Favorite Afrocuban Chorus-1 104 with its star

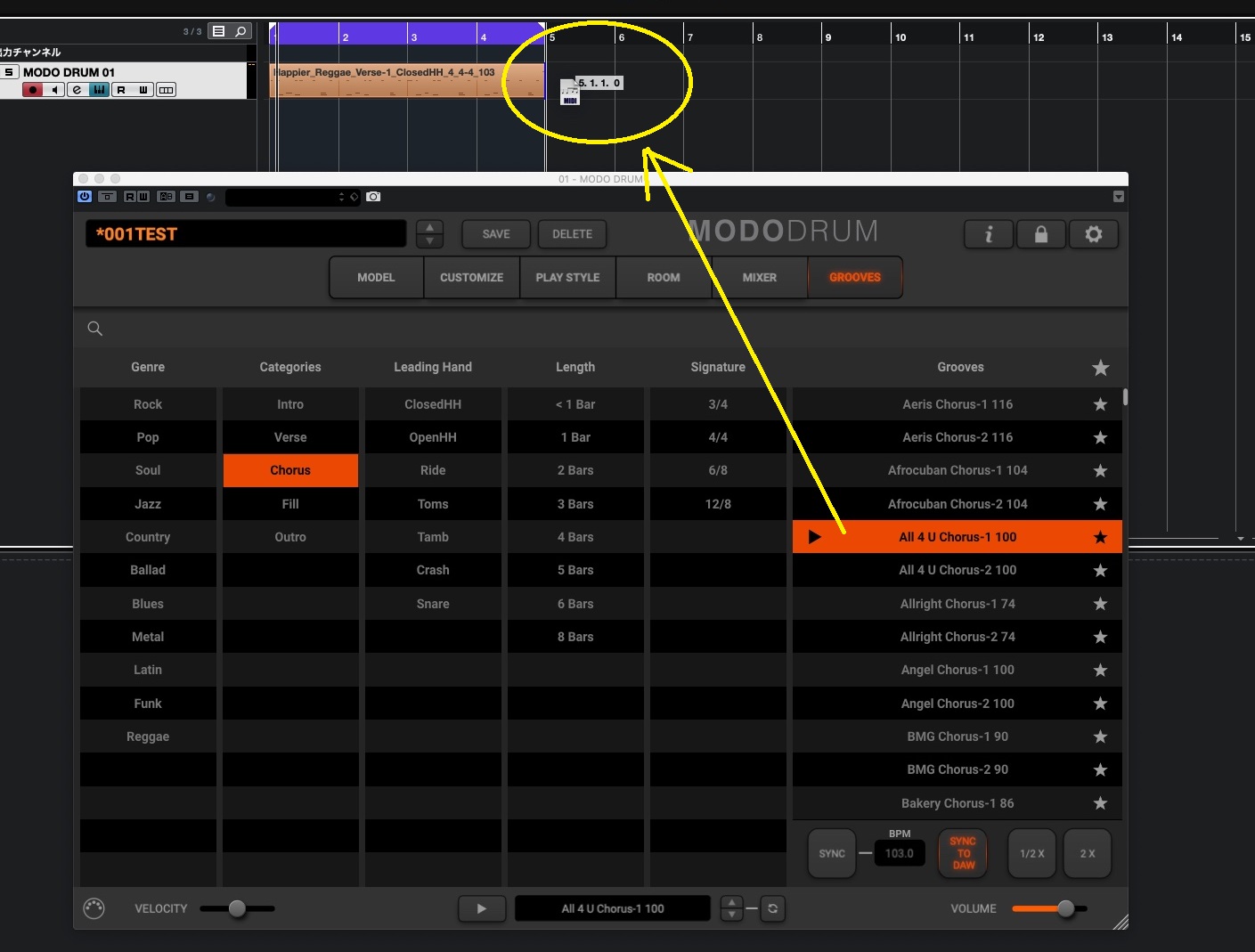click(x=1100, y=470)
